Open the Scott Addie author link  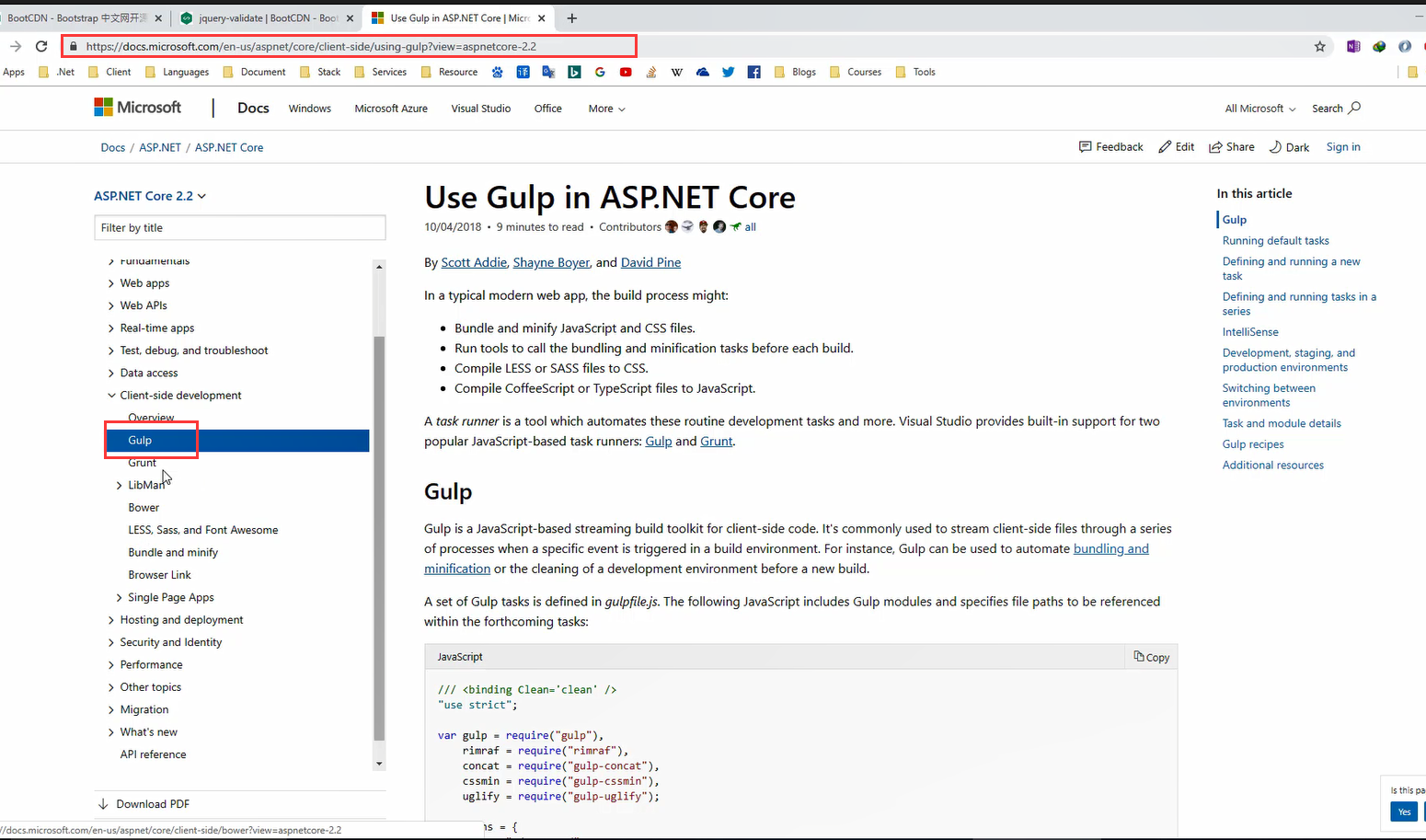[474, 263]
